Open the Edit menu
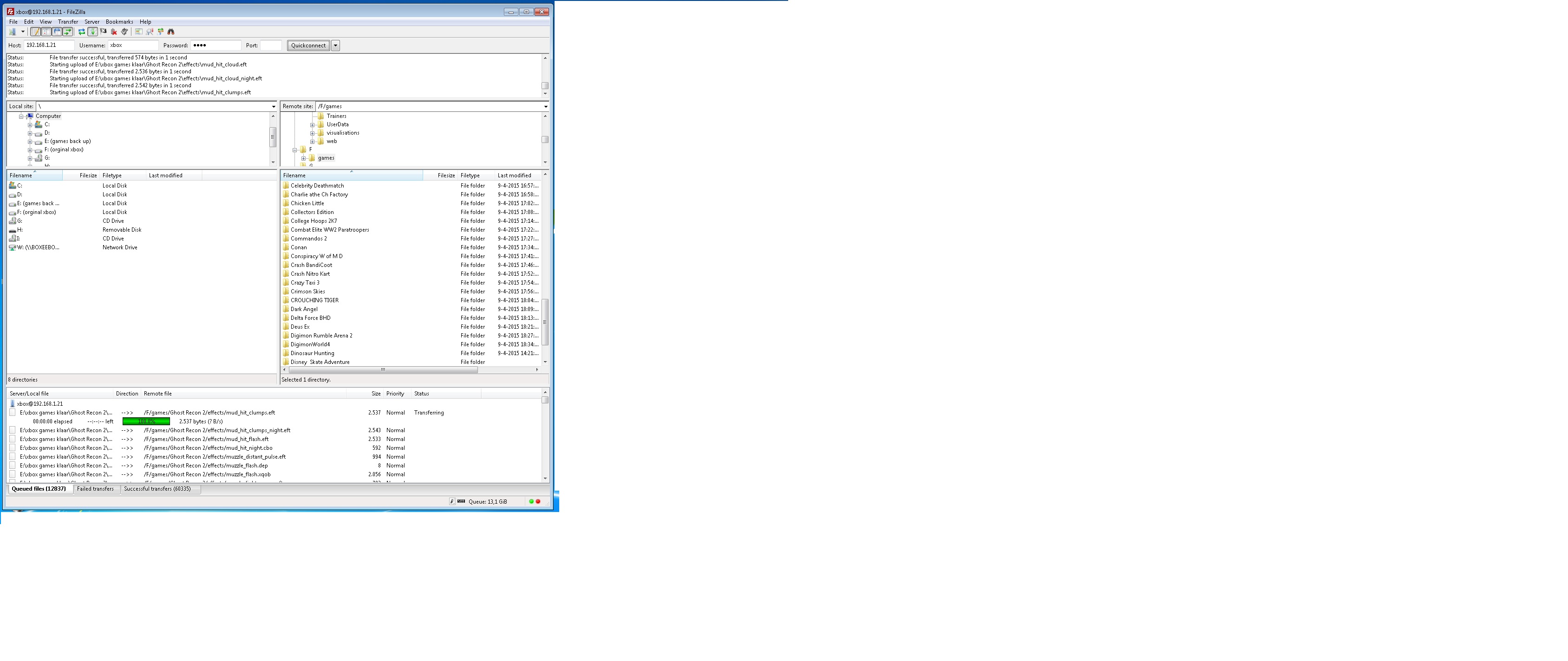Image resolution: width=1568 pixels, height=661 pixels. point(29,22)
